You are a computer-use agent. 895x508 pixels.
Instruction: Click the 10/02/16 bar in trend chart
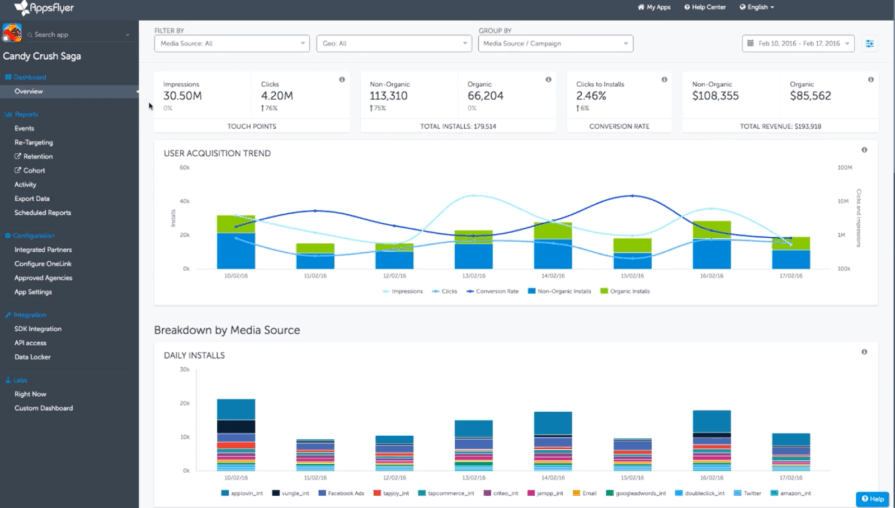(x=236, y=242)
